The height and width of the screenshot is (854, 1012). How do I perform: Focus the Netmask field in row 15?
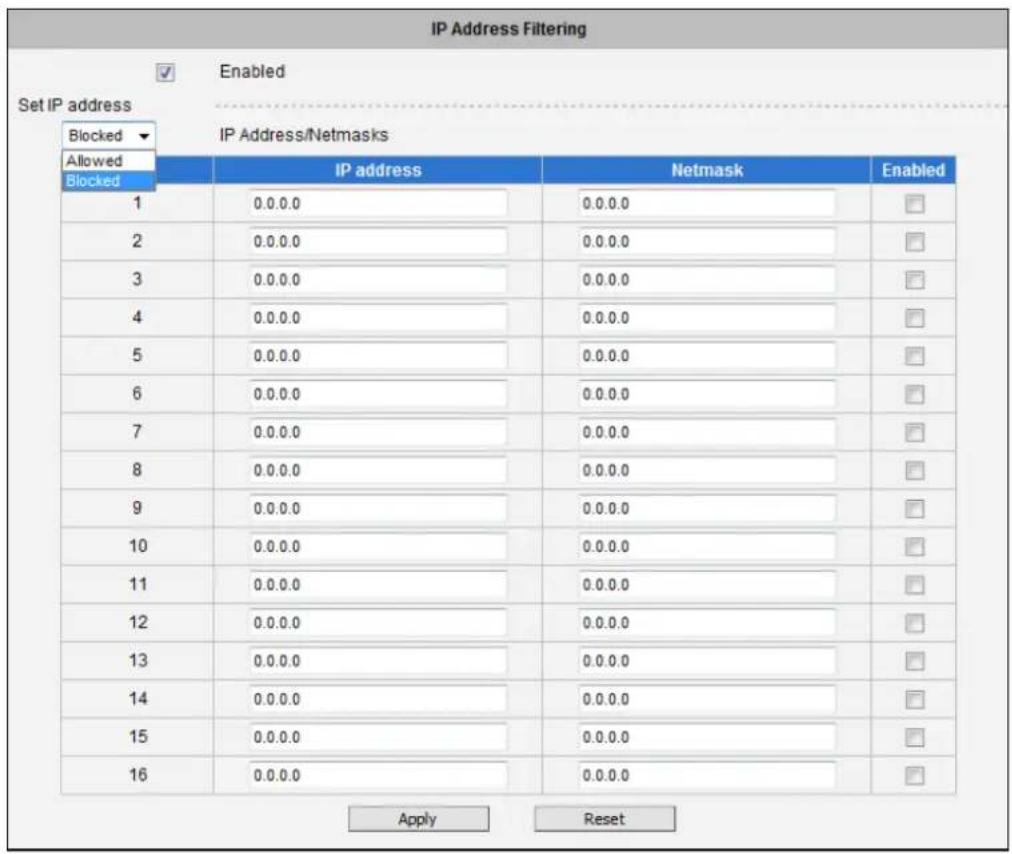[707, 737]
